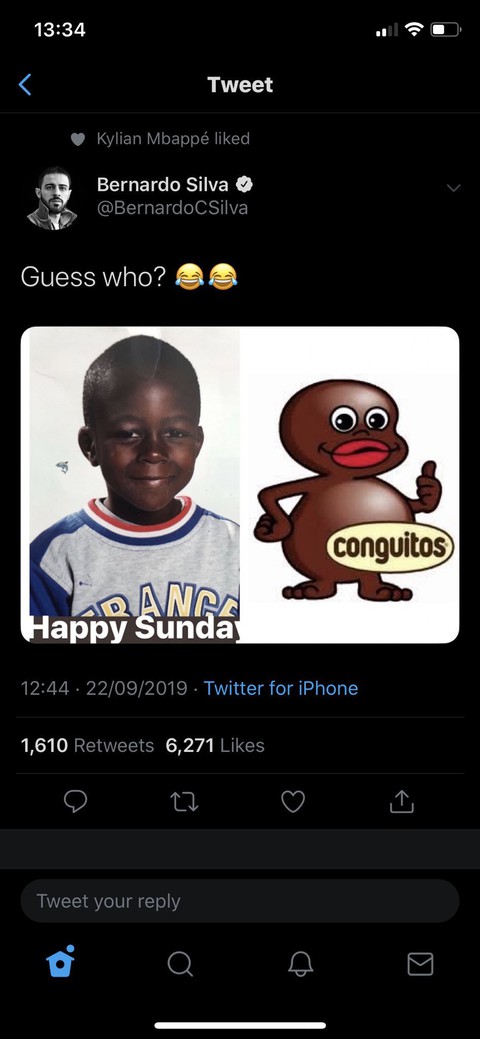Open the Messages envelope tab

(420, 964)
